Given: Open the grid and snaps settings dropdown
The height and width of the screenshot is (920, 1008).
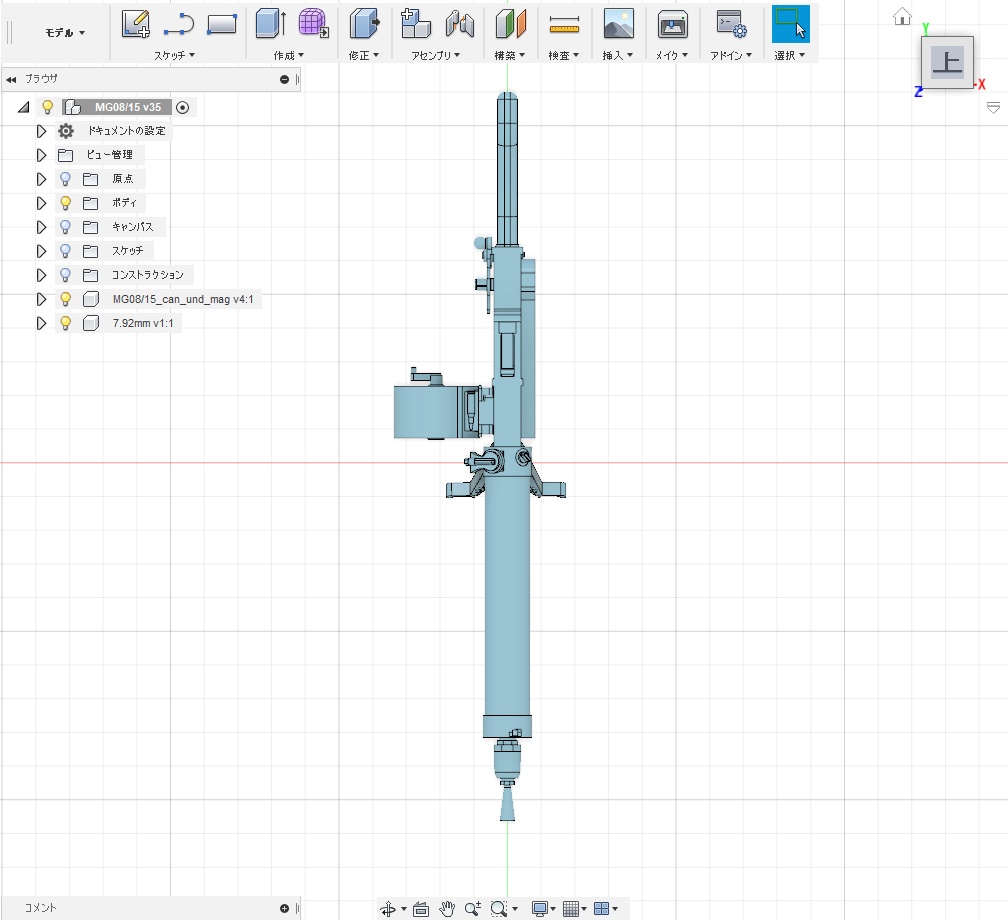Looking at the screenshot, I should click(573, 908).
